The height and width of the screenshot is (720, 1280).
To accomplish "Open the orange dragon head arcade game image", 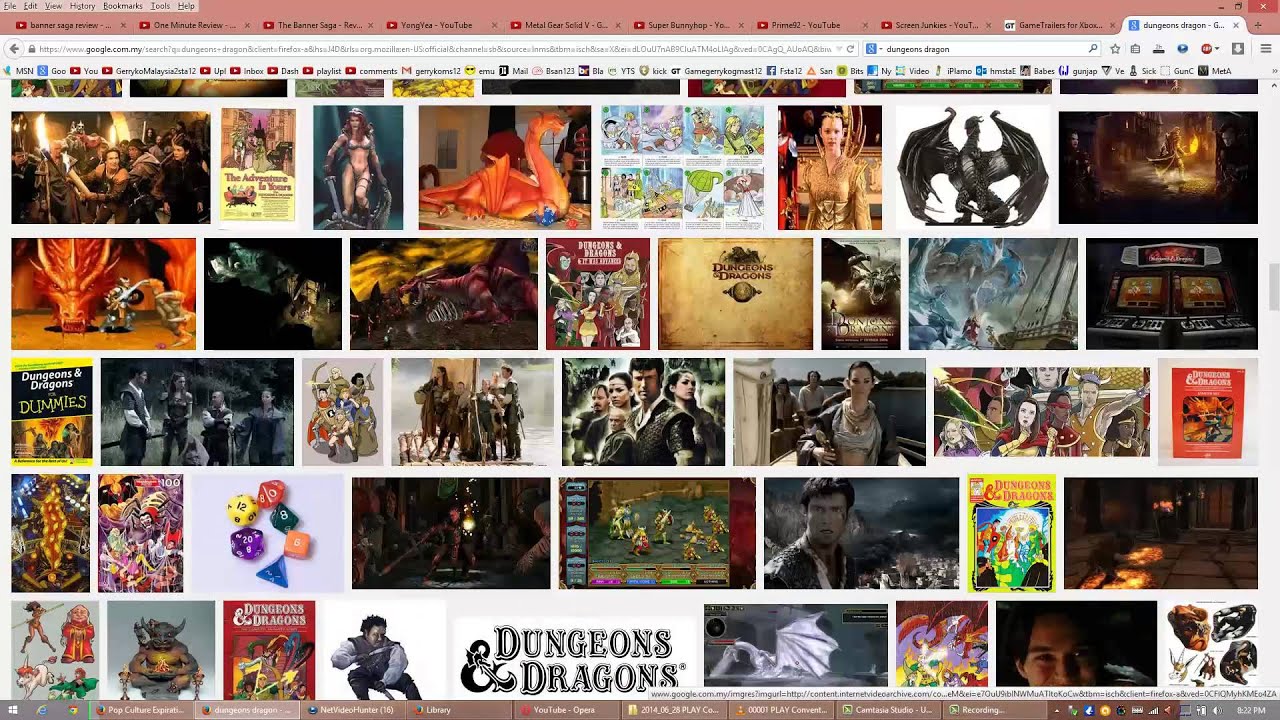I will point(104,294).
